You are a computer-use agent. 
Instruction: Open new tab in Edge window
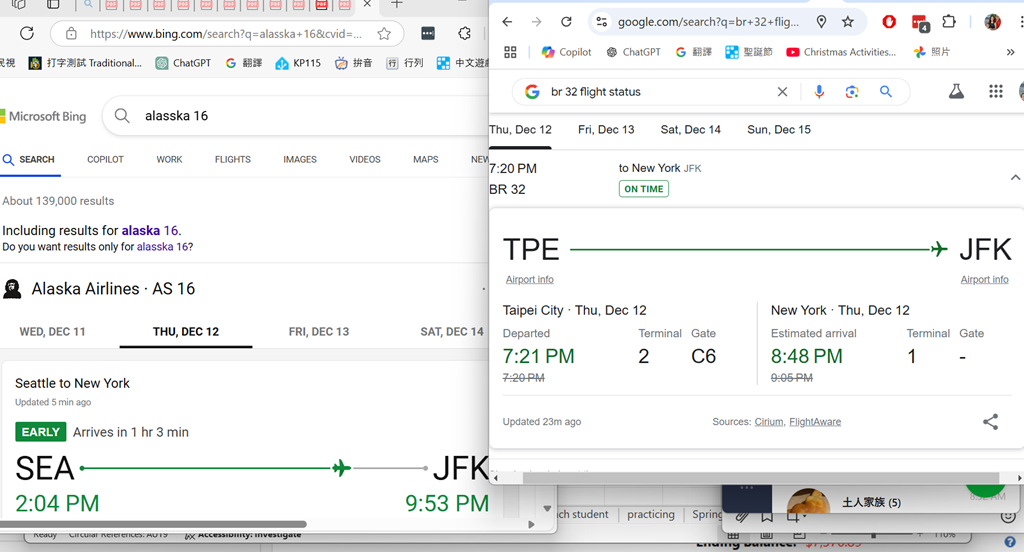click(396, 4)
